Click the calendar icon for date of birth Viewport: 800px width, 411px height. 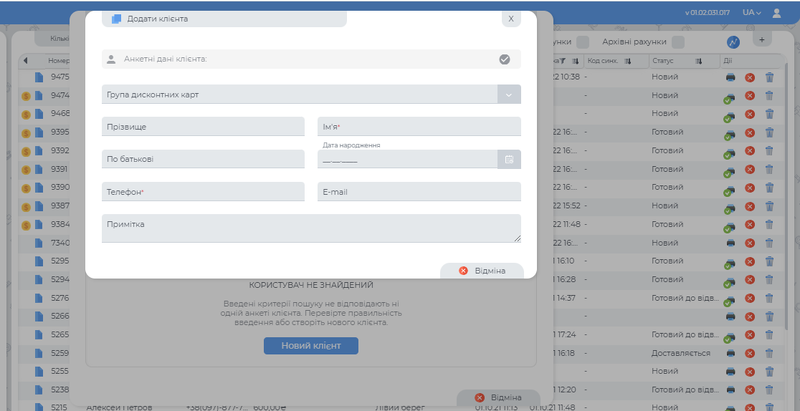coord(509,159)
